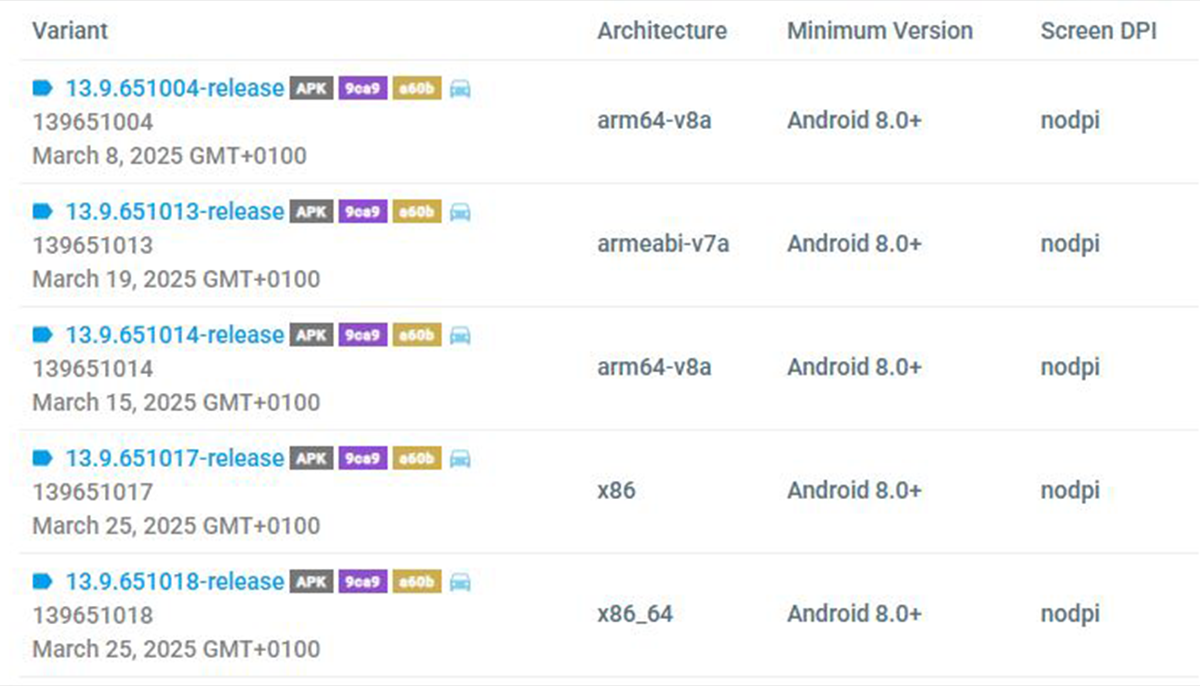Click the Screen DPI column header
The width and height of the screenshot is (1200, 686).
pyautogui.click(x=1099, y=31)
